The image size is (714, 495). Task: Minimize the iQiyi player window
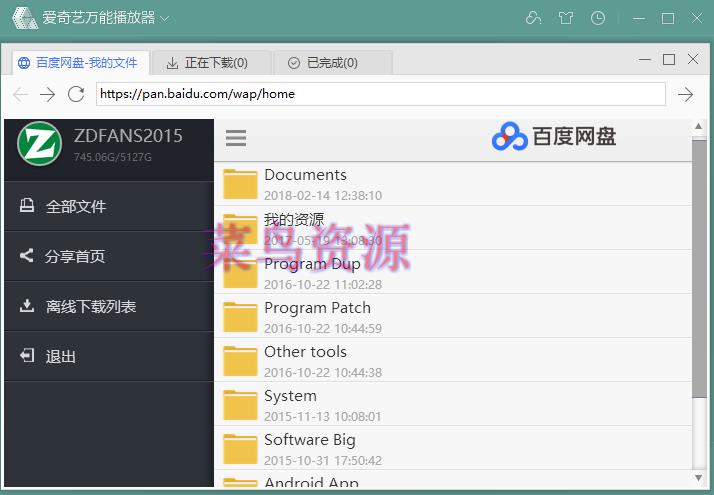point(639,18)
